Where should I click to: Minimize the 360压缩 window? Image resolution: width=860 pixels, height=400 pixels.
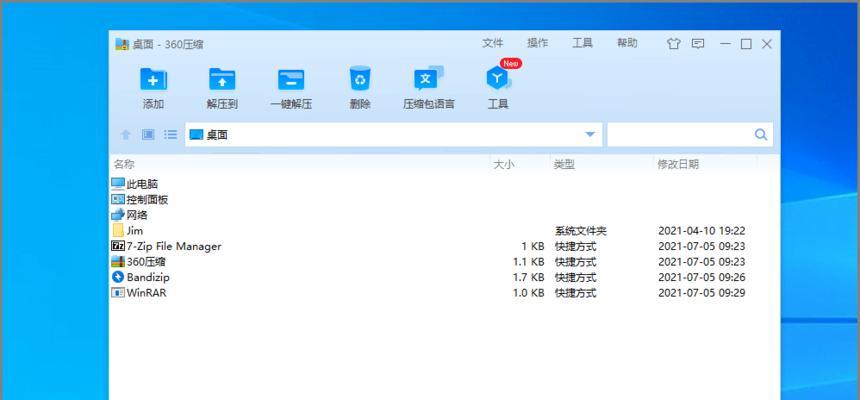point(725,44)
